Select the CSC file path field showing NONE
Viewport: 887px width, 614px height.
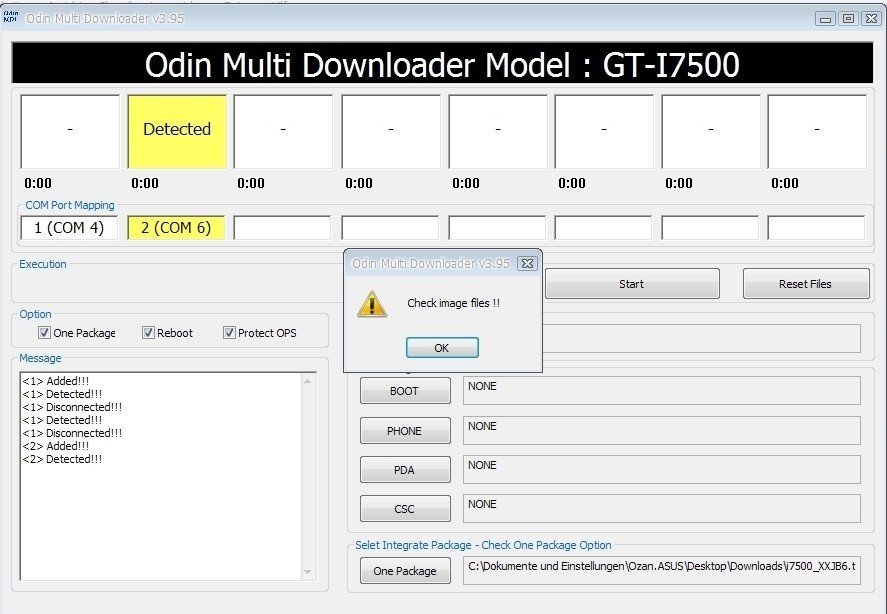pos(661,509)
